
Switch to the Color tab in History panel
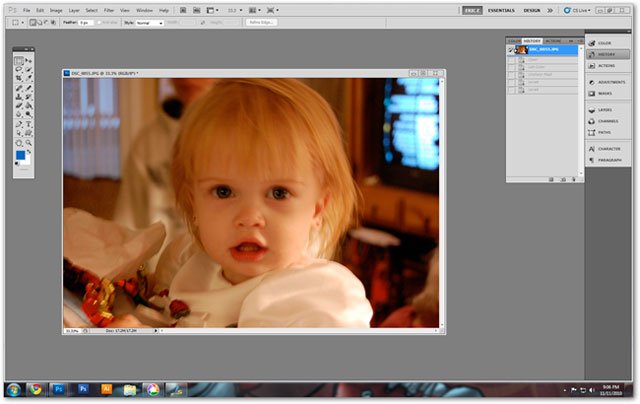pyautogui.click(x=514, y=41)
